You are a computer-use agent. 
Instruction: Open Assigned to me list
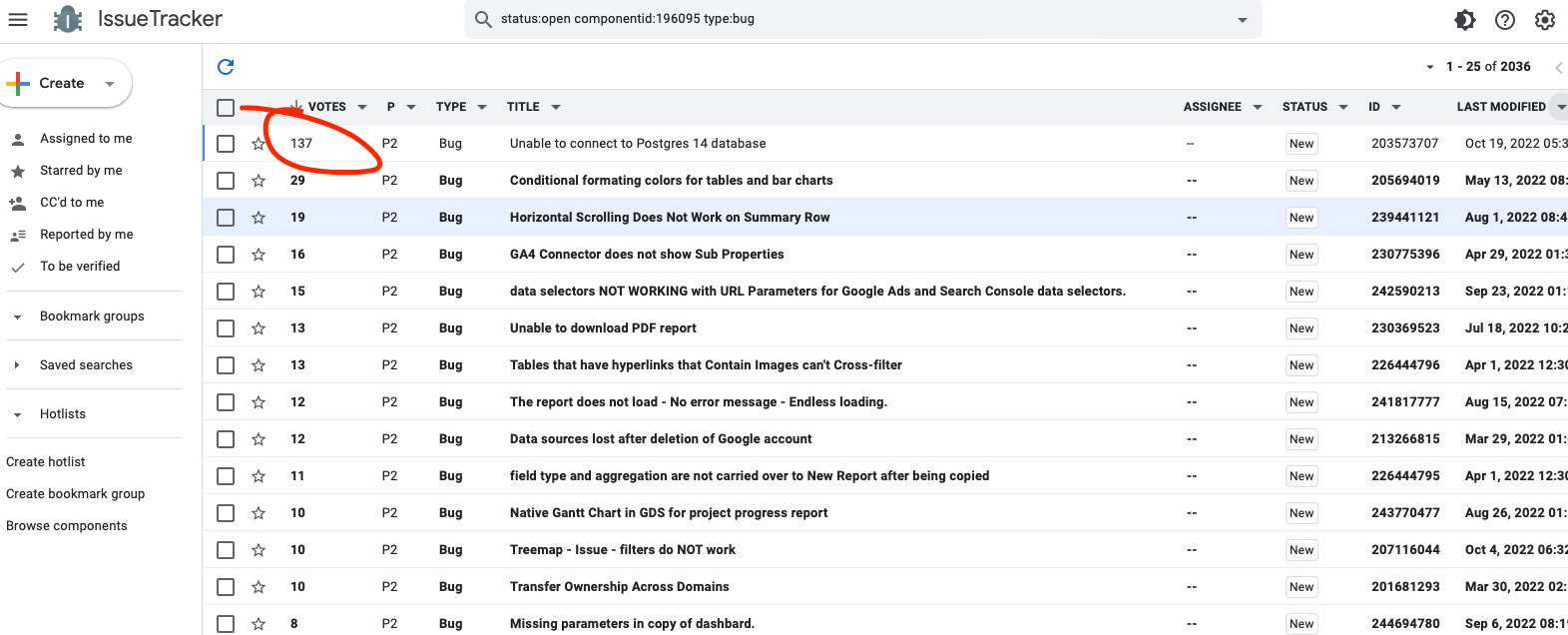pyautogui.click(x=86, y=139)
